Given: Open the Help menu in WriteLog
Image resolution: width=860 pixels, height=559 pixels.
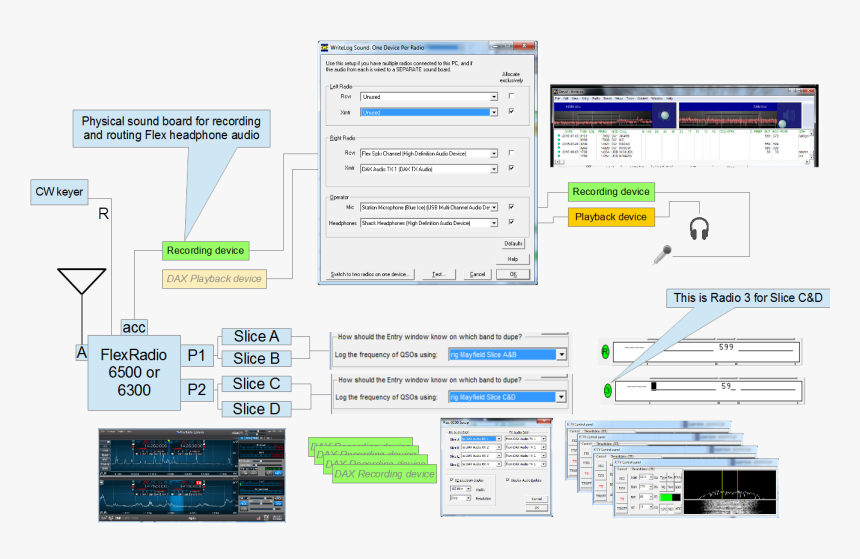Looking at the screenshot, I should coord(669,99).
